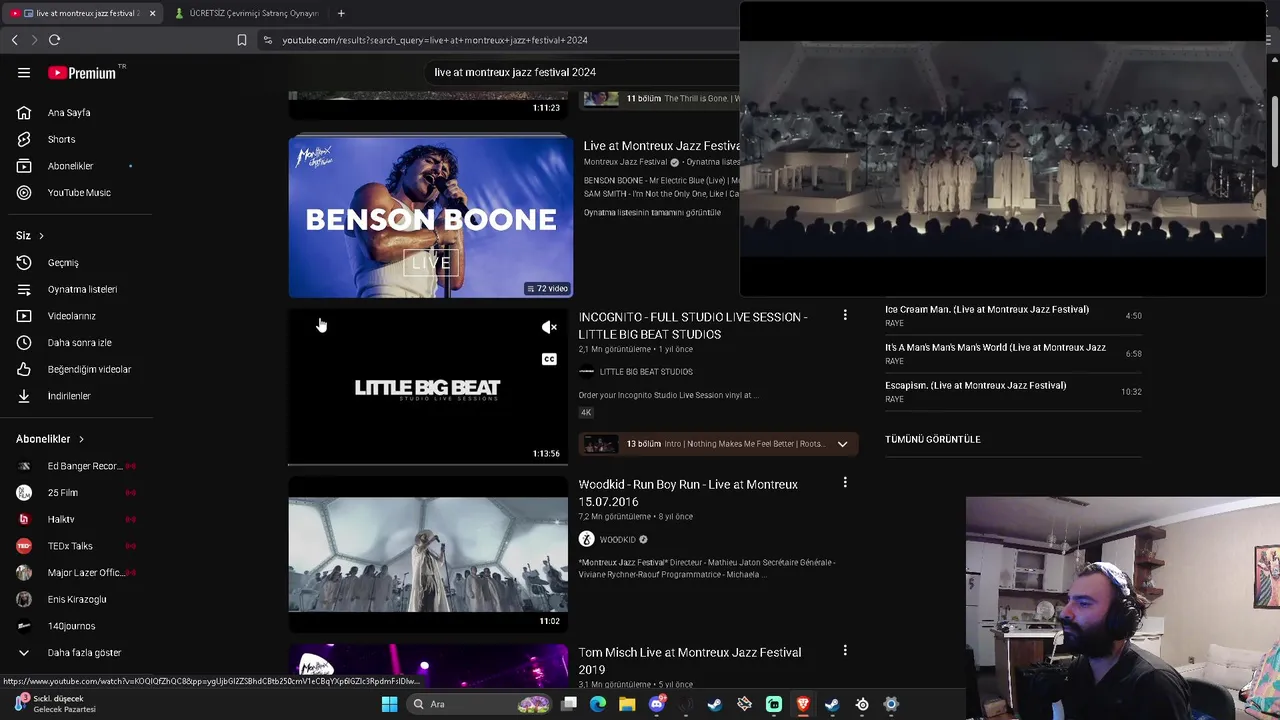Click Windows taskbar Ara search box
This screenshot has height=720, width=1280.
coord(480,704)
